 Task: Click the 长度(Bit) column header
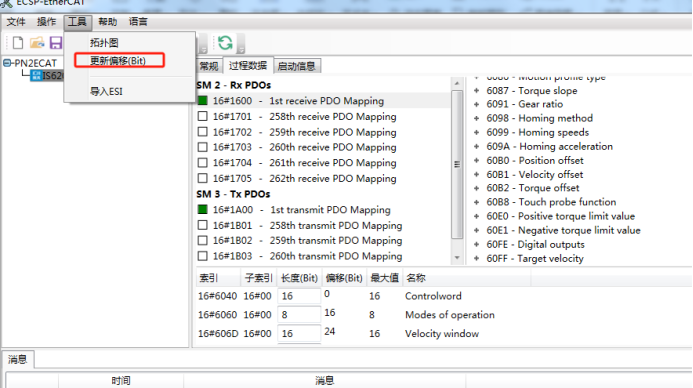(x=299, y=278)
